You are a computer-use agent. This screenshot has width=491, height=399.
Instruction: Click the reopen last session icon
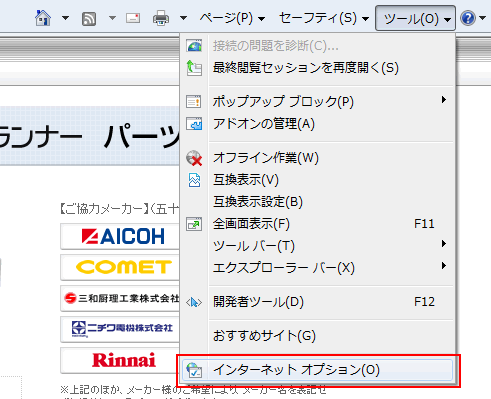[x=194, y=68]
